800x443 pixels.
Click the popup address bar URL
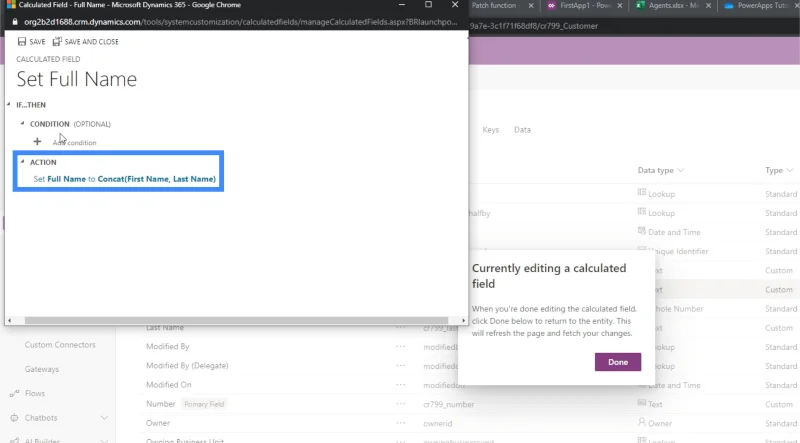(x=240, y=22)
